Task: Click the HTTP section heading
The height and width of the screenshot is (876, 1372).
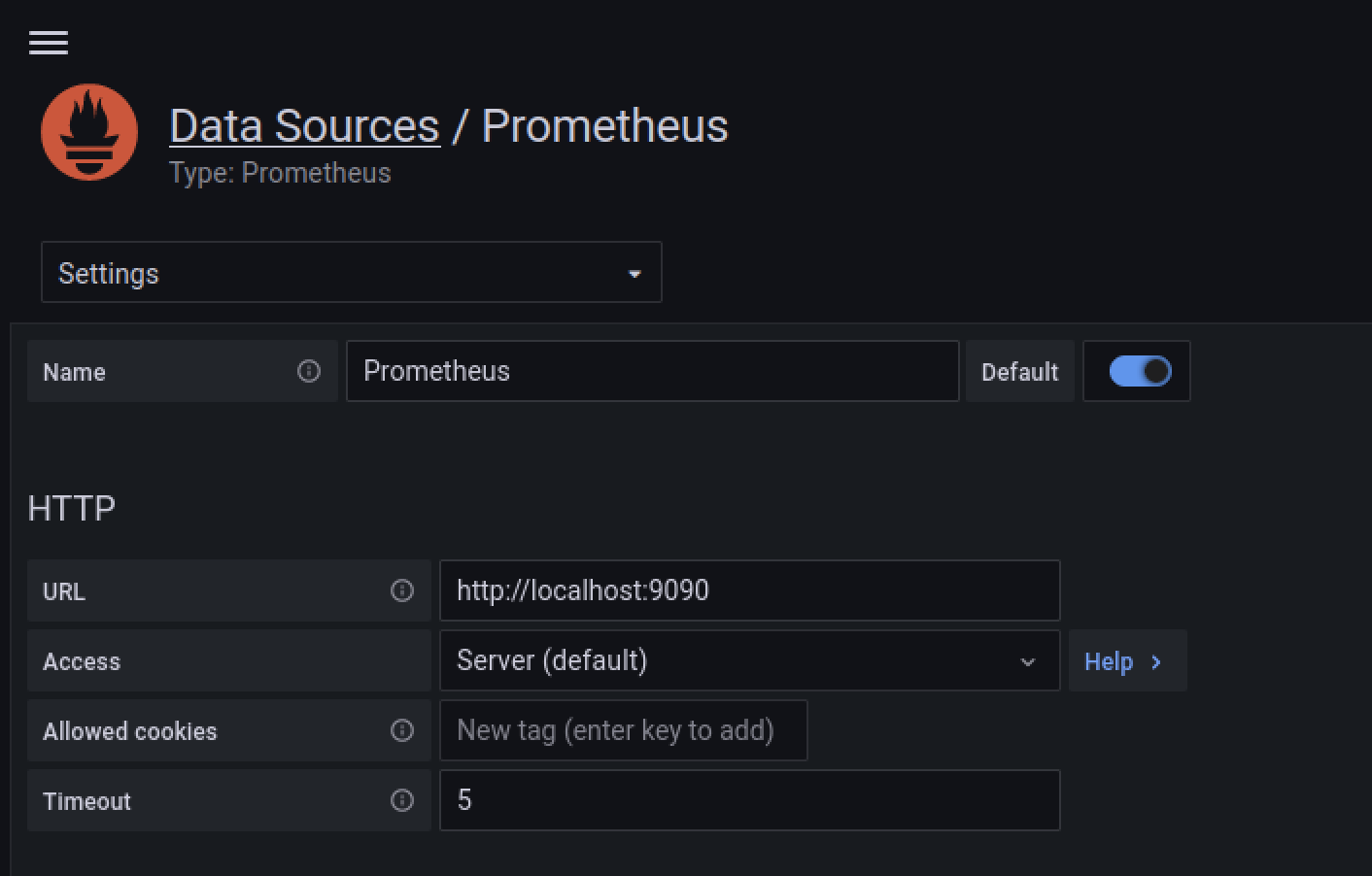Action: coord(72,508)
